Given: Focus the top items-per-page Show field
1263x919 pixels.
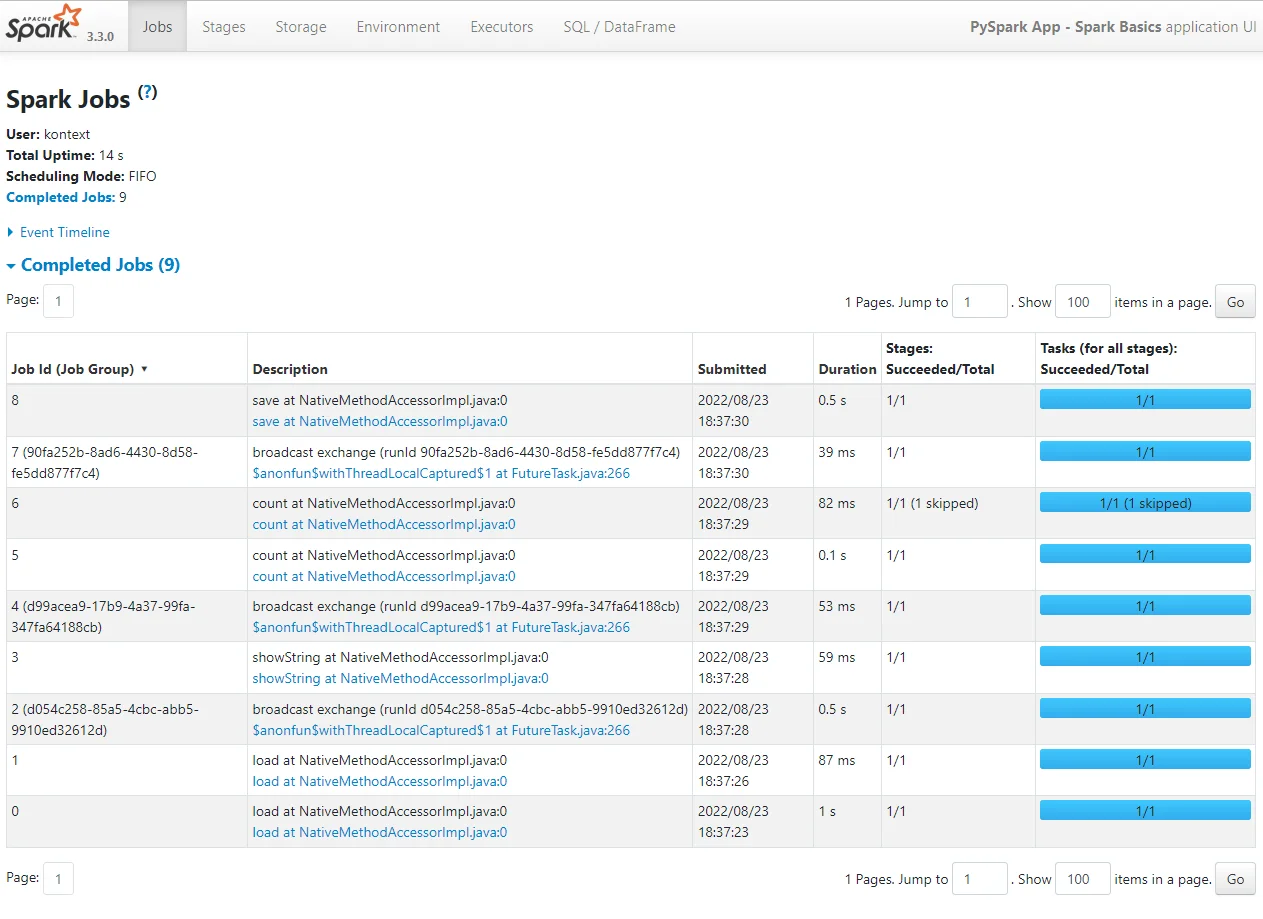Looking at the screenshot, I should click(1082, 302).
